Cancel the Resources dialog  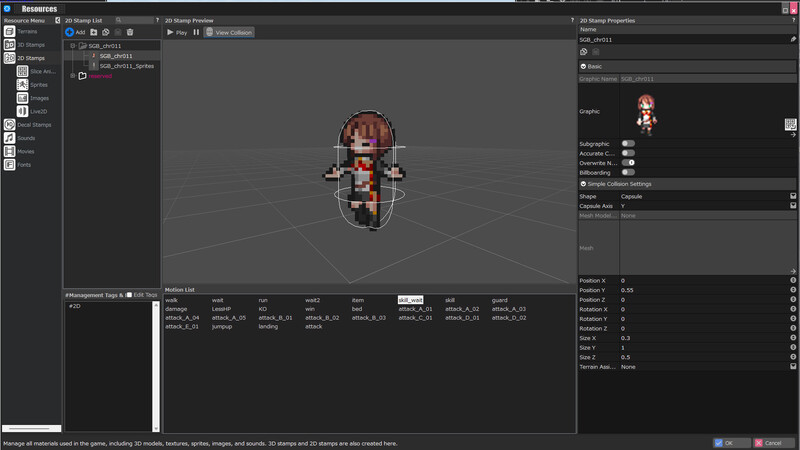[x=772, y=443]
